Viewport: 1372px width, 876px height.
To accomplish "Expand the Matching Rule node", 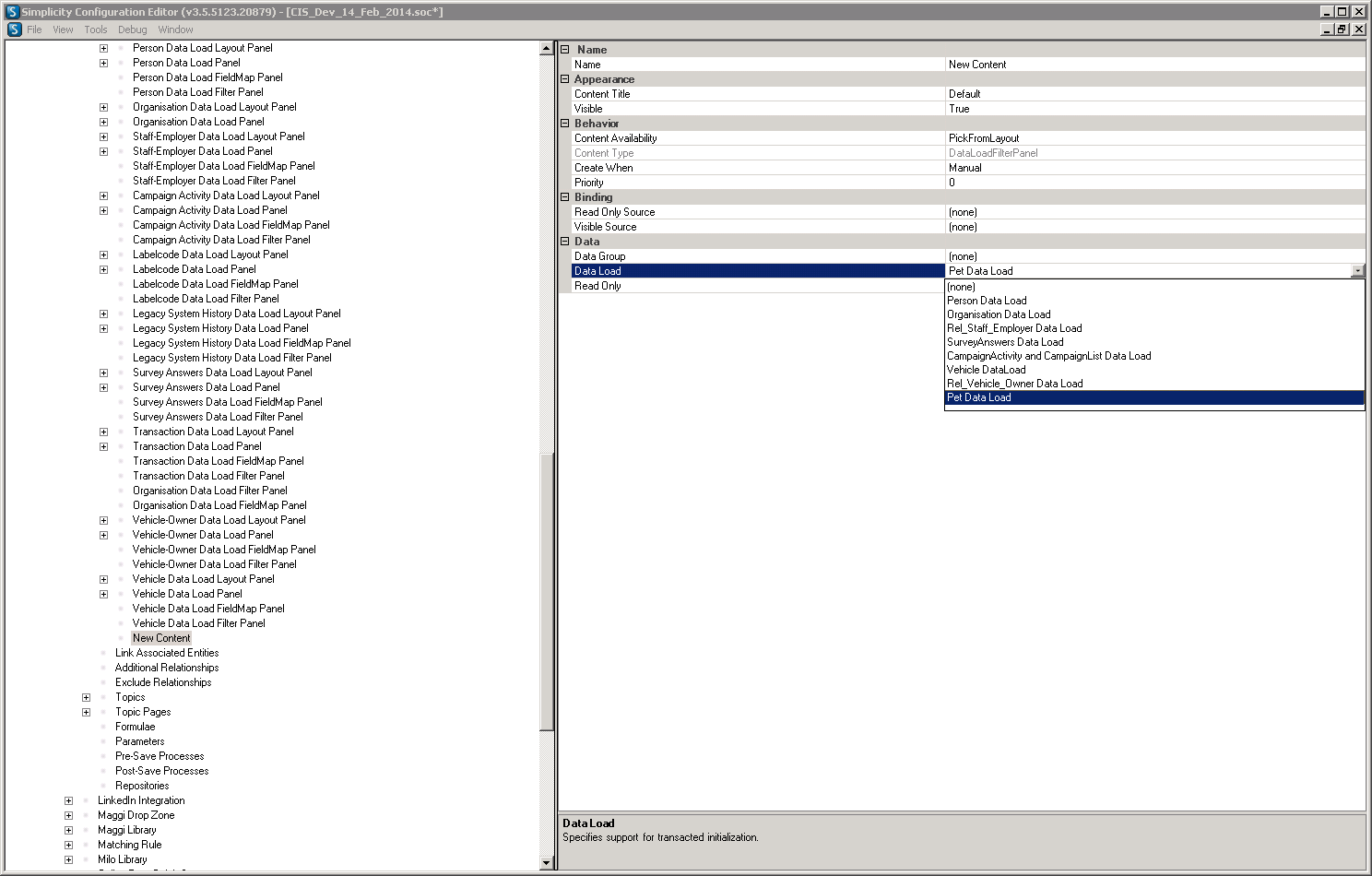I will point(68,845).
